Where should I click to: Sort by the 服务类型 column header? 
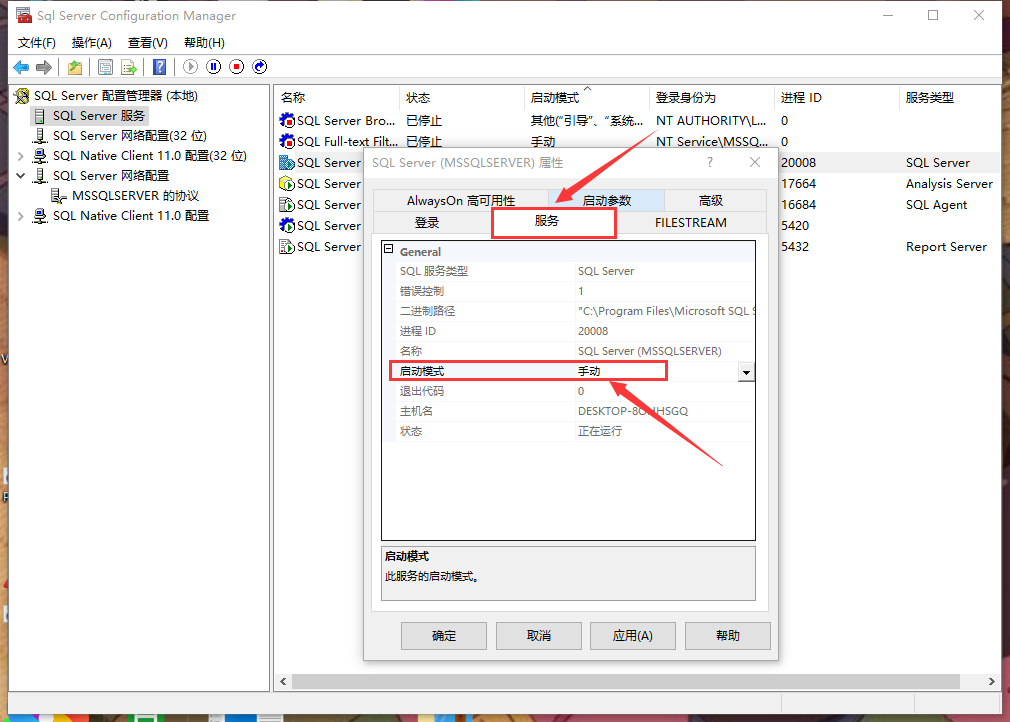(x=950, y=98)
